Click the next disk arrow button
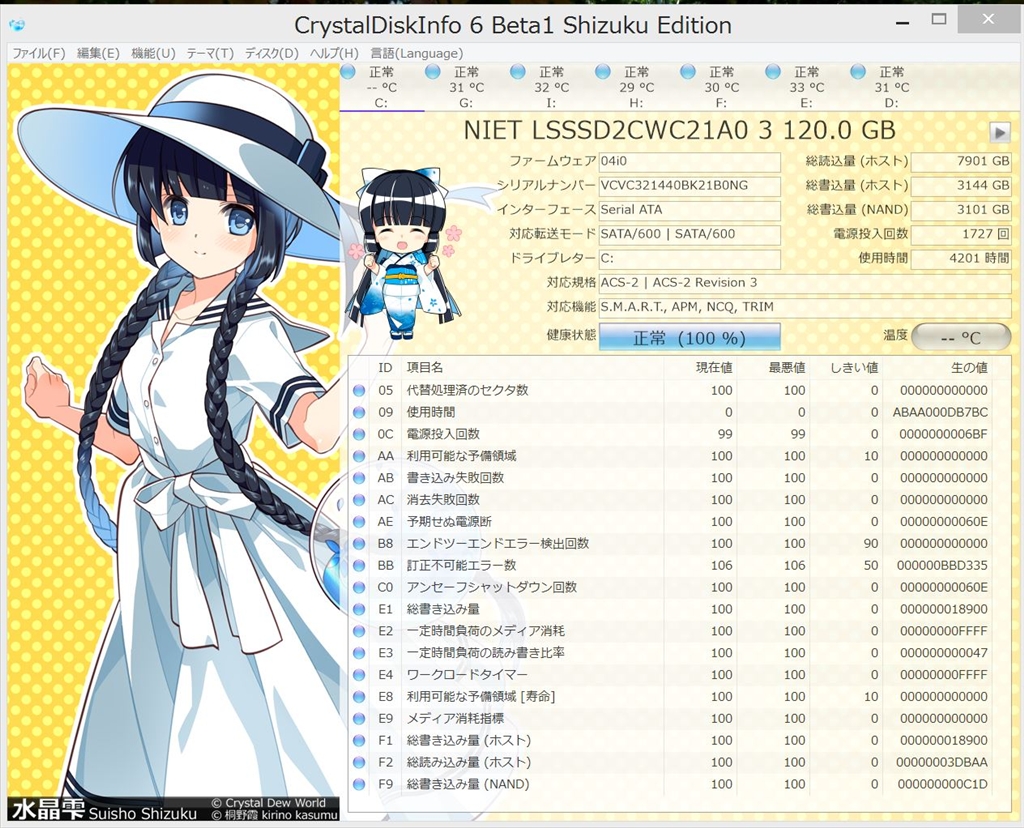Screen dimensions: 1024x828 coord(999,133)
